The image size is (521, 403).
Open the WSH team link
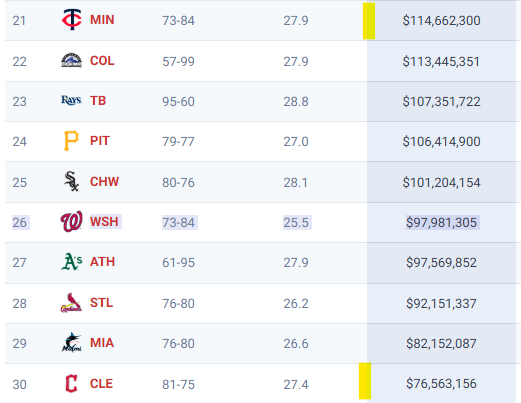point(104,222)
